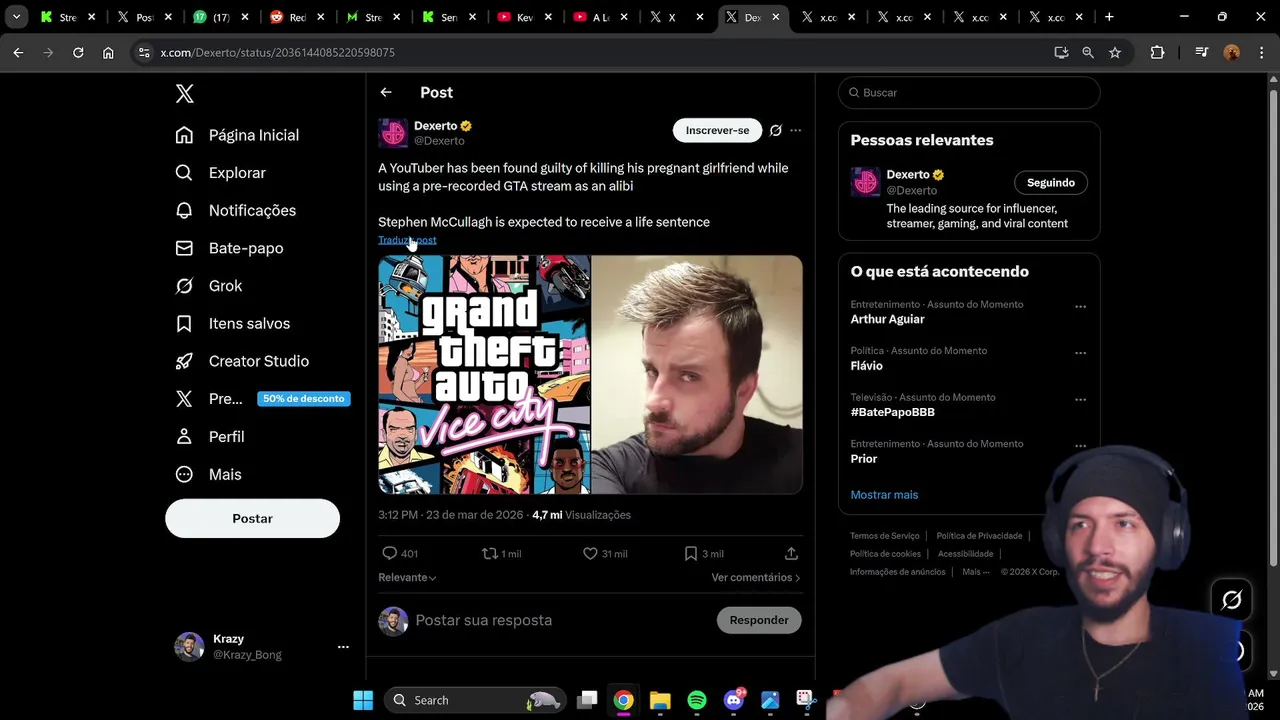Open the post's three-dot more menu
This screenshot has width=1280, height=720.
[x=796, y=130]
